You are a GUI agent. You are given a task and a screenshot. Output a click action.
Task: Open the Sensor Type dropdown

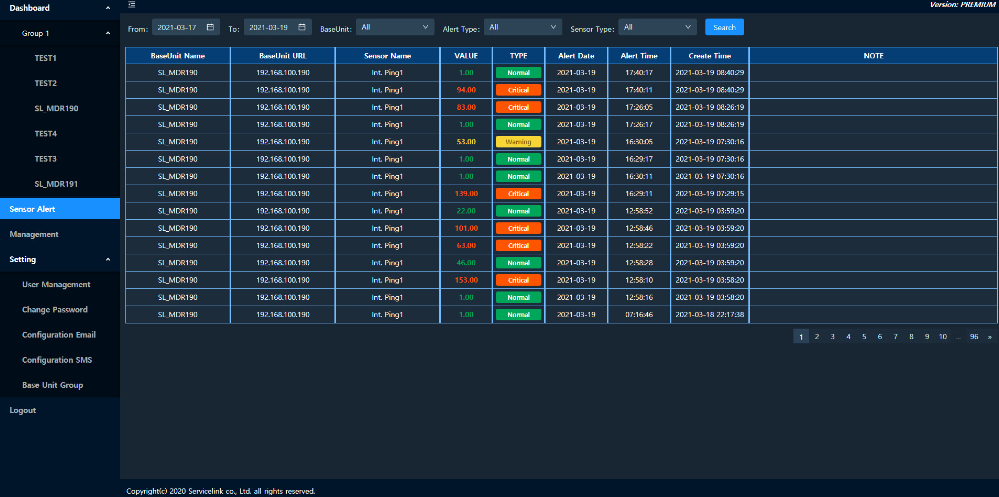pyautogui.click(x=656, y=28)
